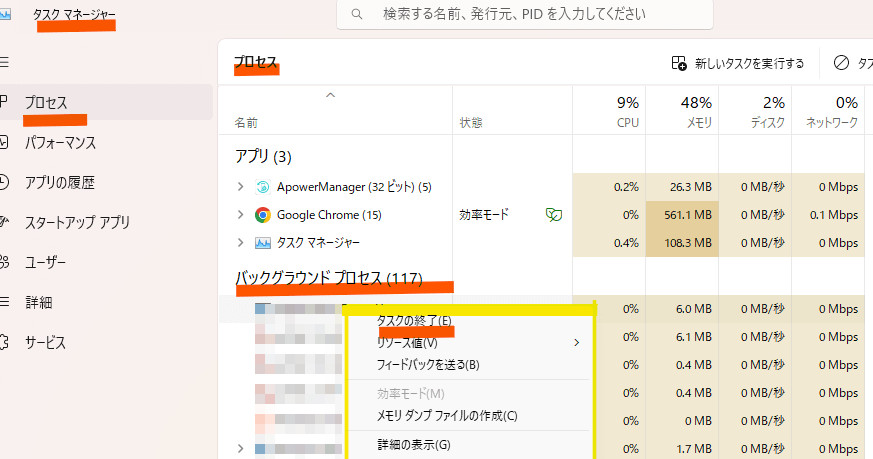Viewport: 873px width, 459px height.
Task: Click the new task run icon
Action: click(680, 64)
